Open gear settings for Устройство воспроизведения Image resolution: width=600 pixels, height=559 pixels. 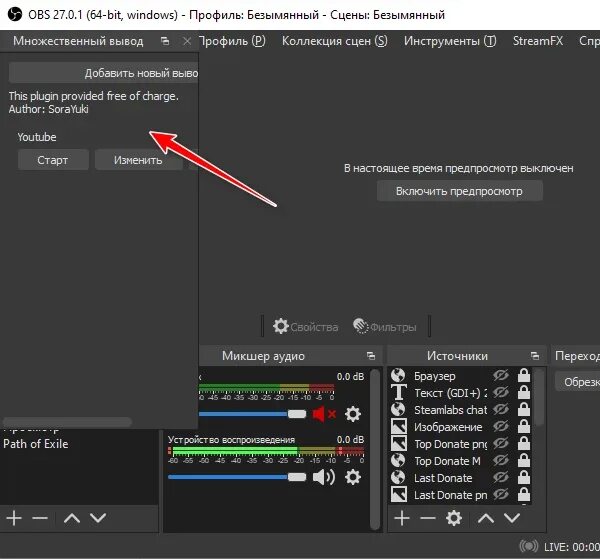(x=353, y=477)
